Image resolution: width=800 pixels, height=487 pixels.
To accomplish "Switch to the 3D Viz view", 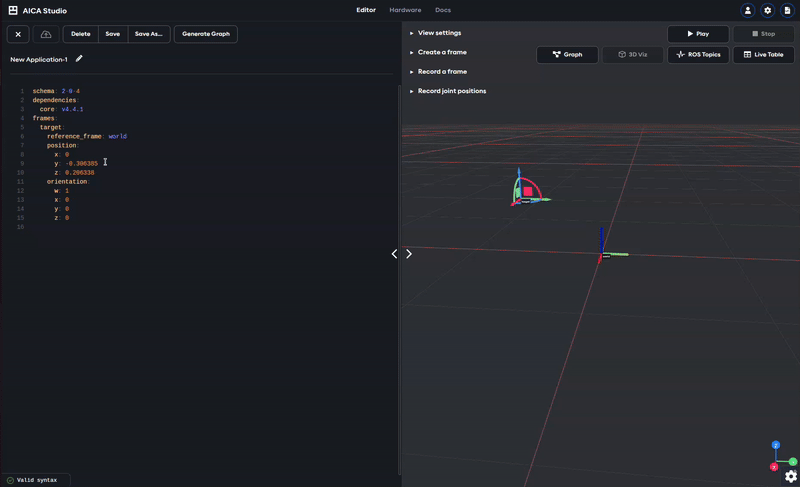I will point(633,55).
